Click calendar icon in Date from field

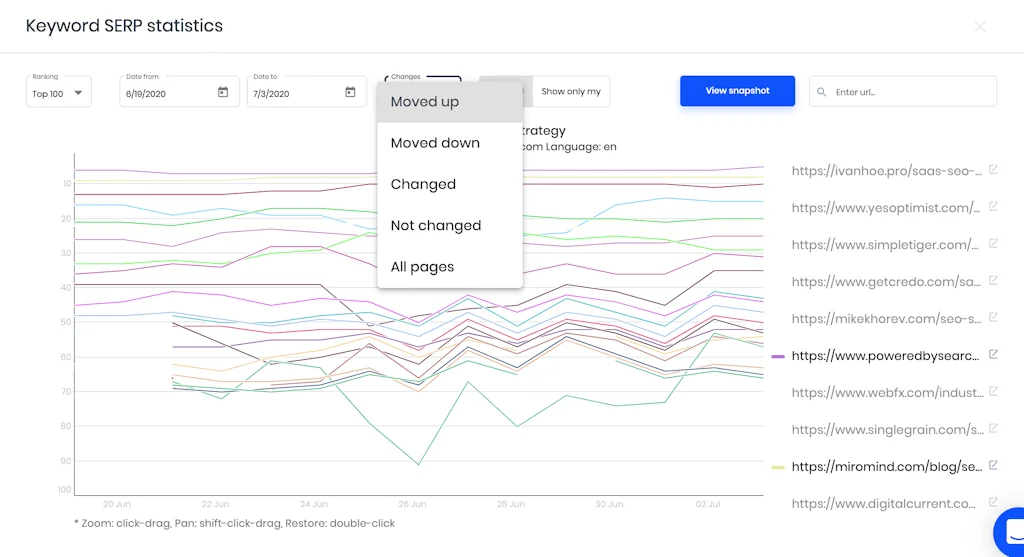point(223,92)
